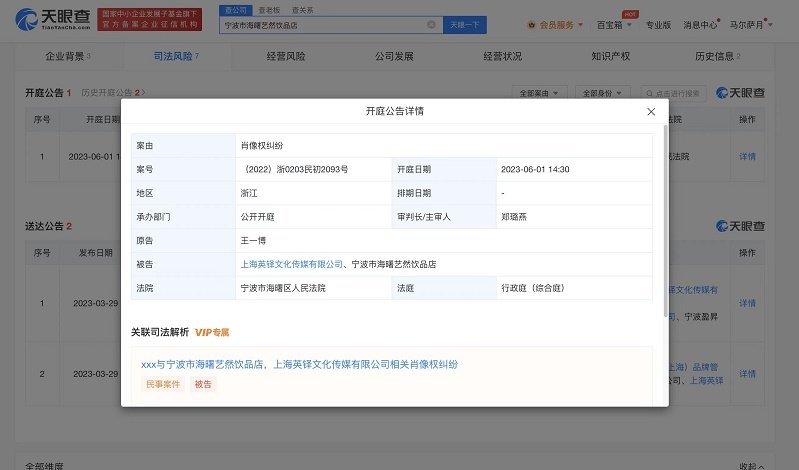The image size is (799, 470).
Task: Open the 会员服务 dropdown
Action: [x=556, y=24]
